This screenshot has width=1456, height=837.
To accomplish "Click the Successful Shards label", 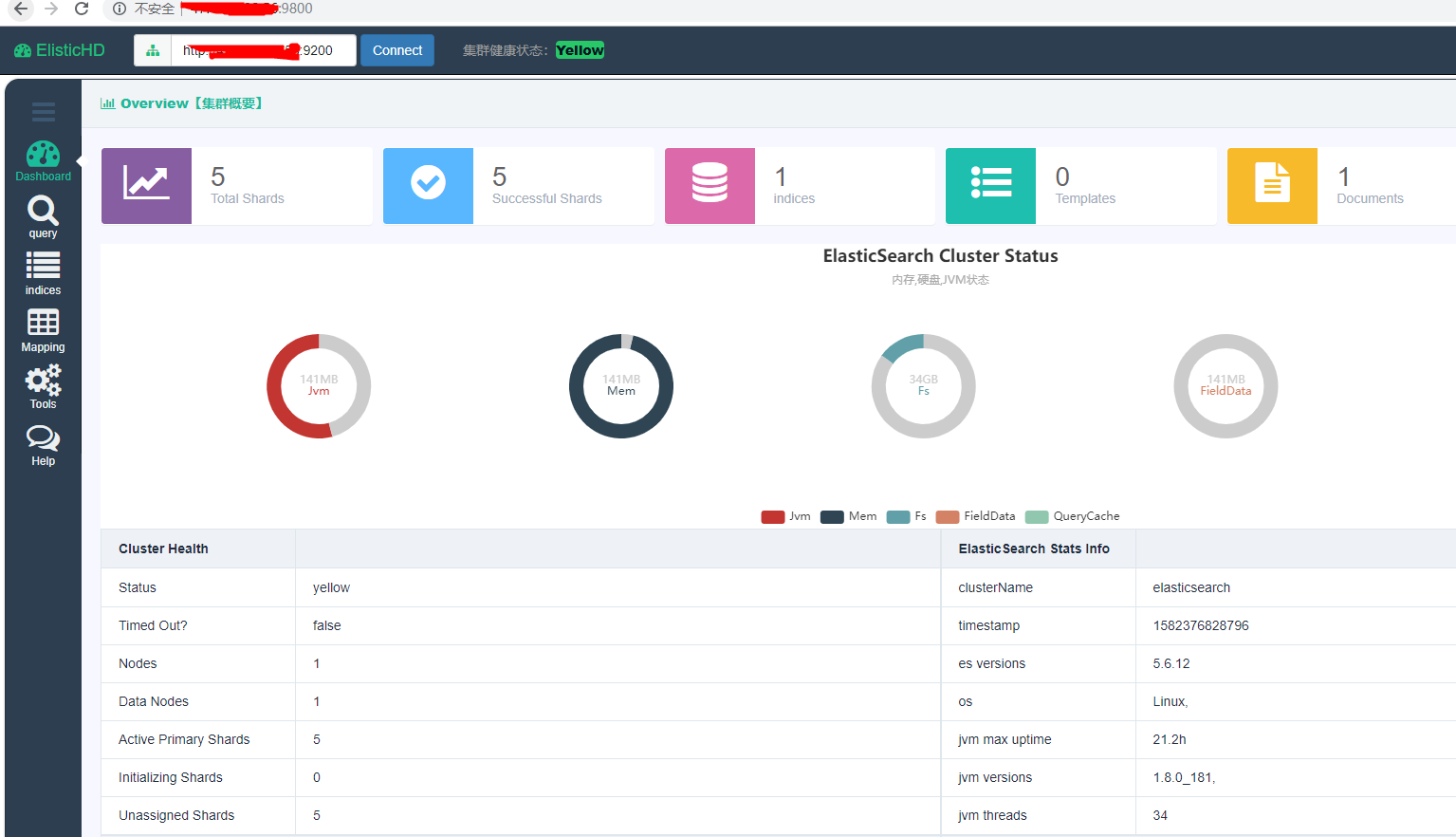I will (547, 198).
